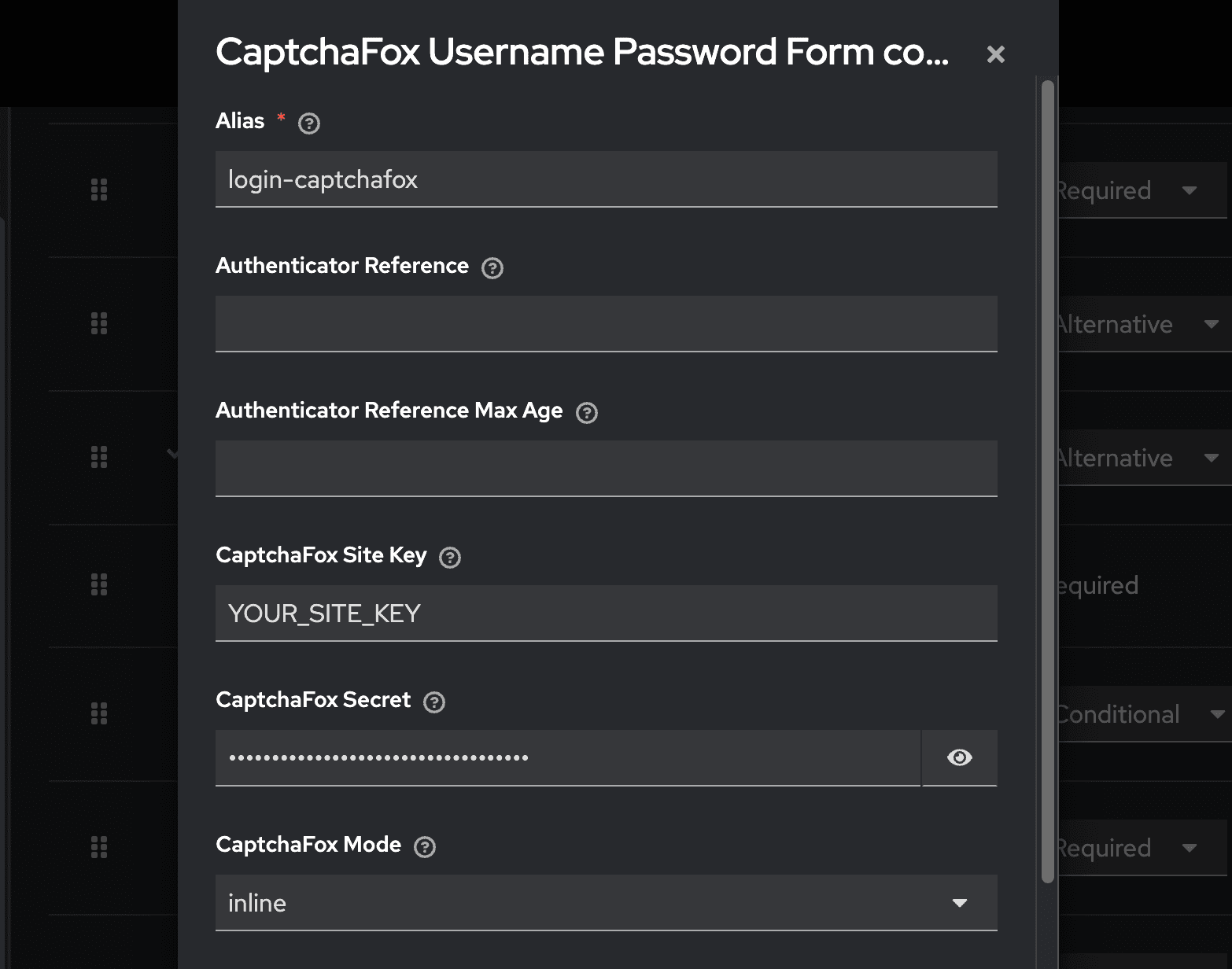Click the CaptchaFox Secret password field
1232x969 pixels.
tap(566, 758)
